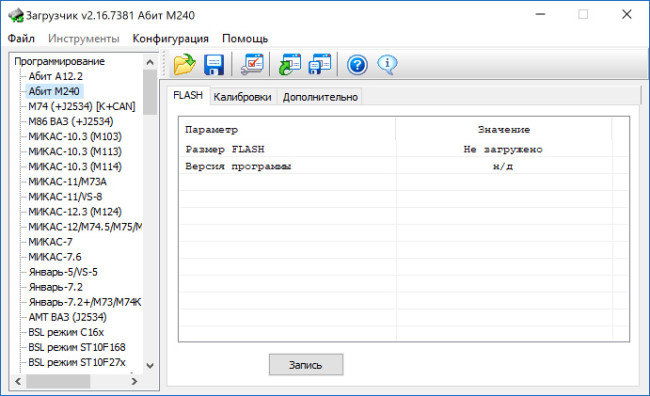Screen dimensions: 650x396
Task: Select M74 (+J2534) [K+CAN] entry
Action: pos(82,107)
